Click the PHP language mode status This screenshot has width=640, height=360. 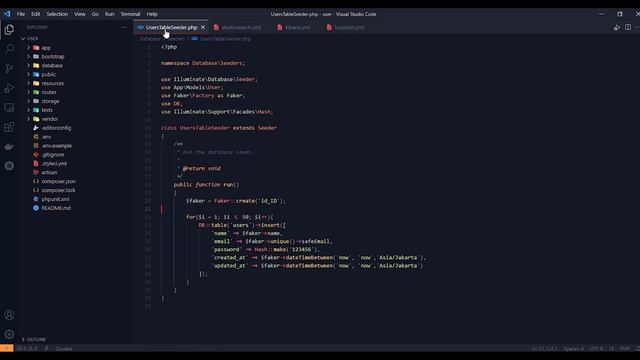(x=624, y=349)
